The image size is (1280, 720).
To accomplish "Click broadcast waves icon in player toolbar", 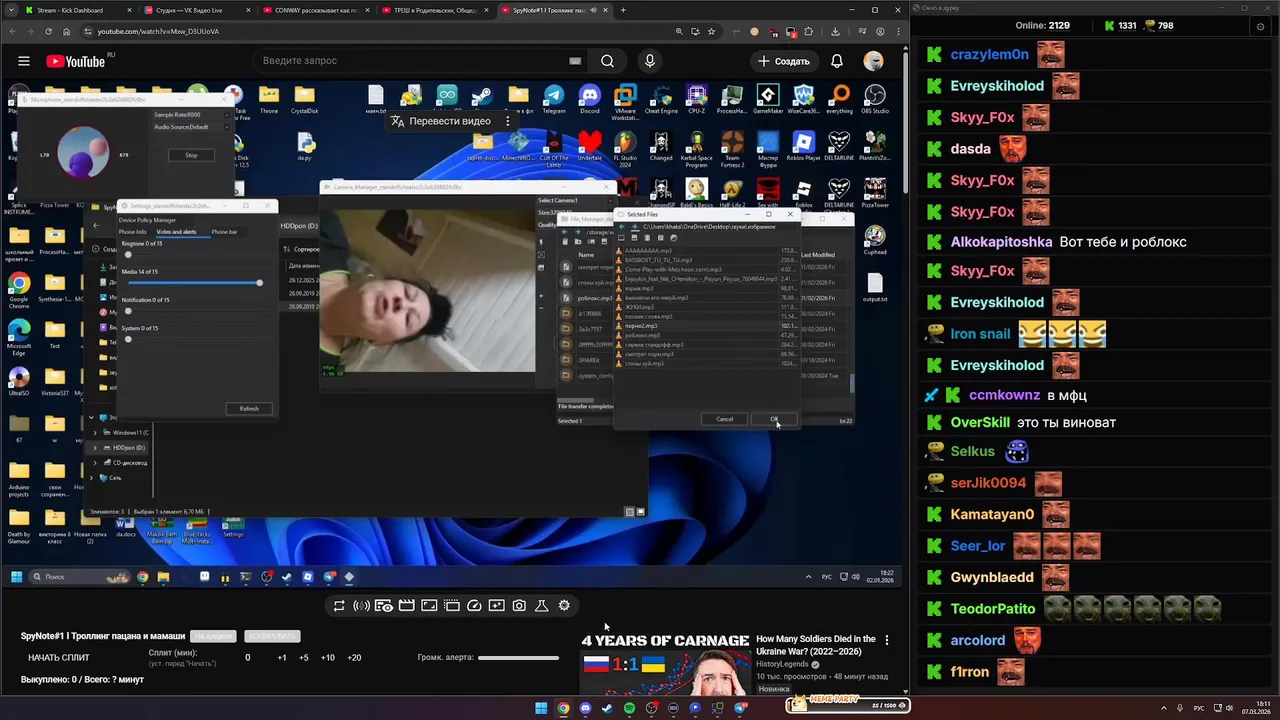I will pos(361,605).
